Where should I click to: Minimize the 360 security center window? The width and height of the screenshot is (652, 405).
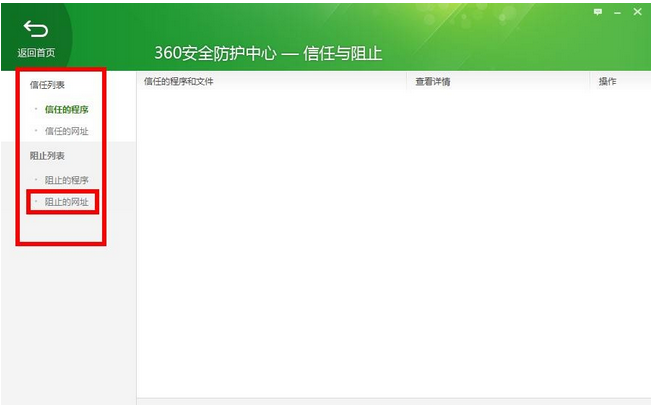tap(617, 13)
